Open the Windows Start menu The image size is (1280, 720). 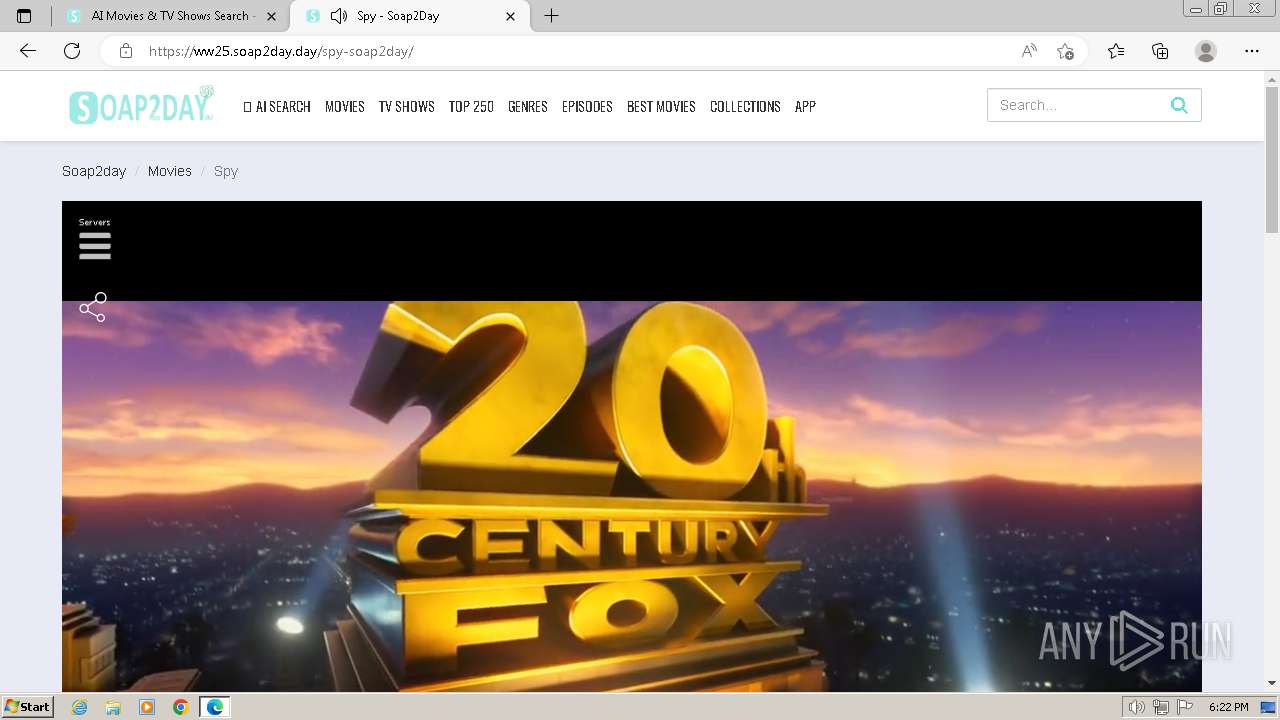[28, 707]
